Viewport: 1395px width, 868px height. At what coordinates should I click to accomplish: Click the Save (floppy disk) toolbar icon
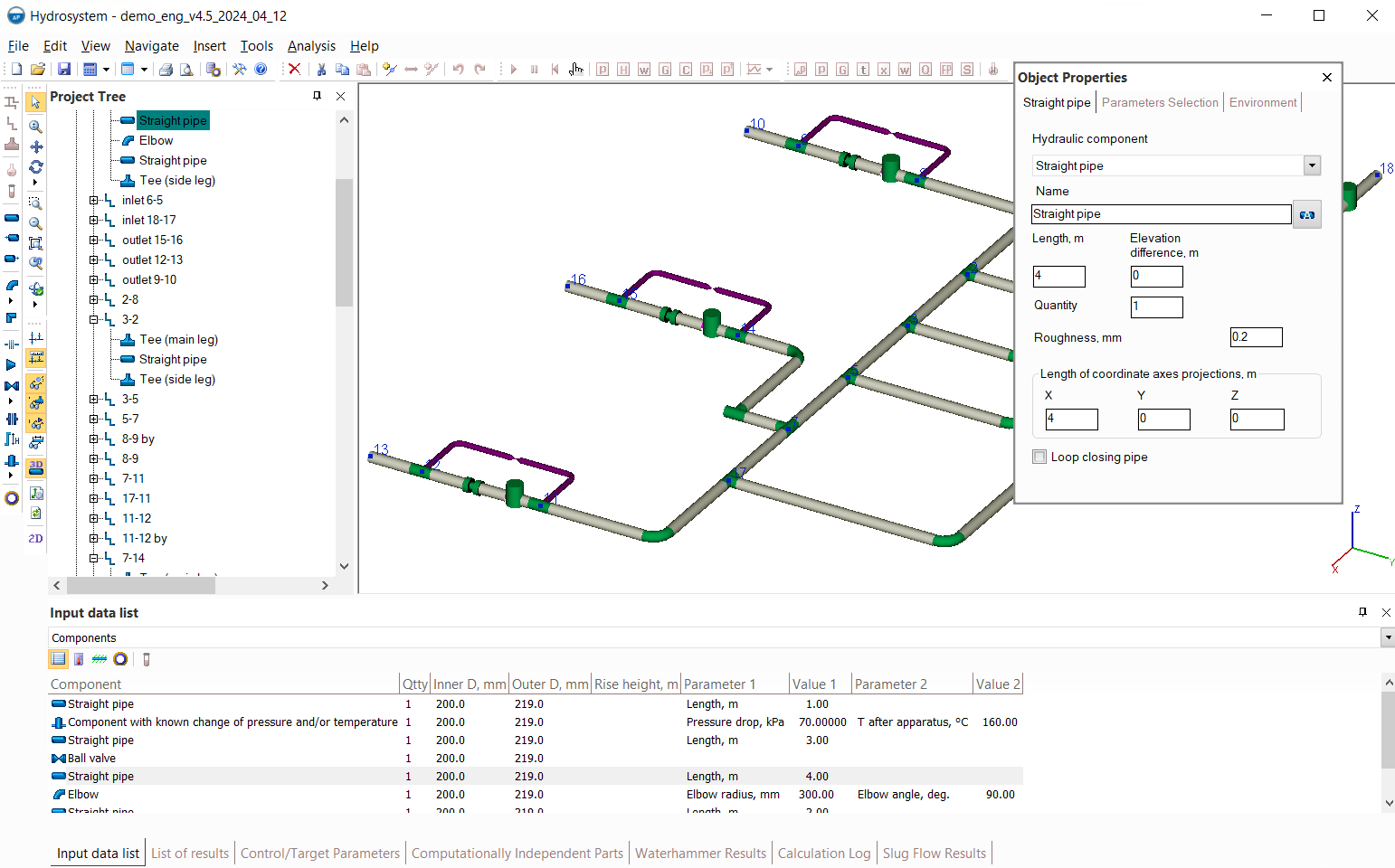[x=64, y=70]
